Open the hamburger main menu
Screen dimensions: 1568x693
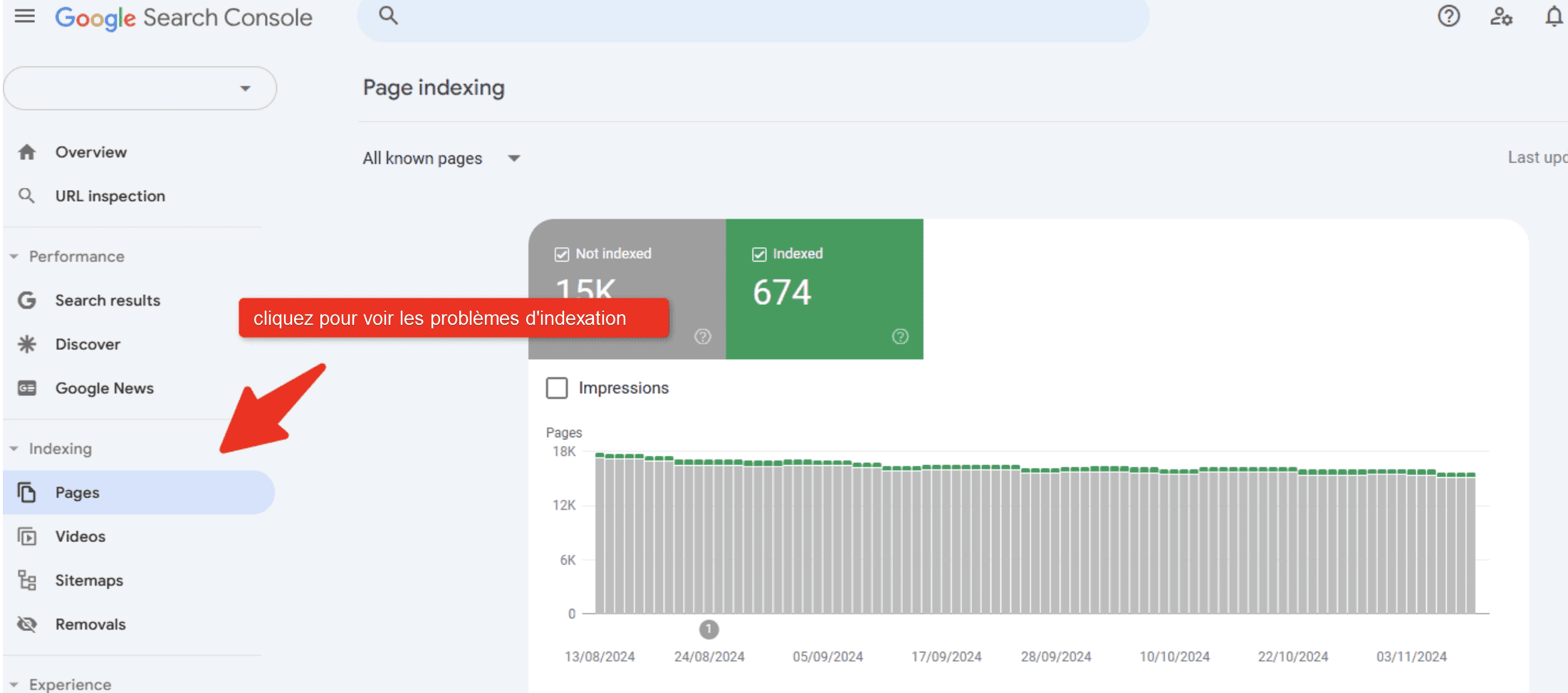click(x=25, y=16)
